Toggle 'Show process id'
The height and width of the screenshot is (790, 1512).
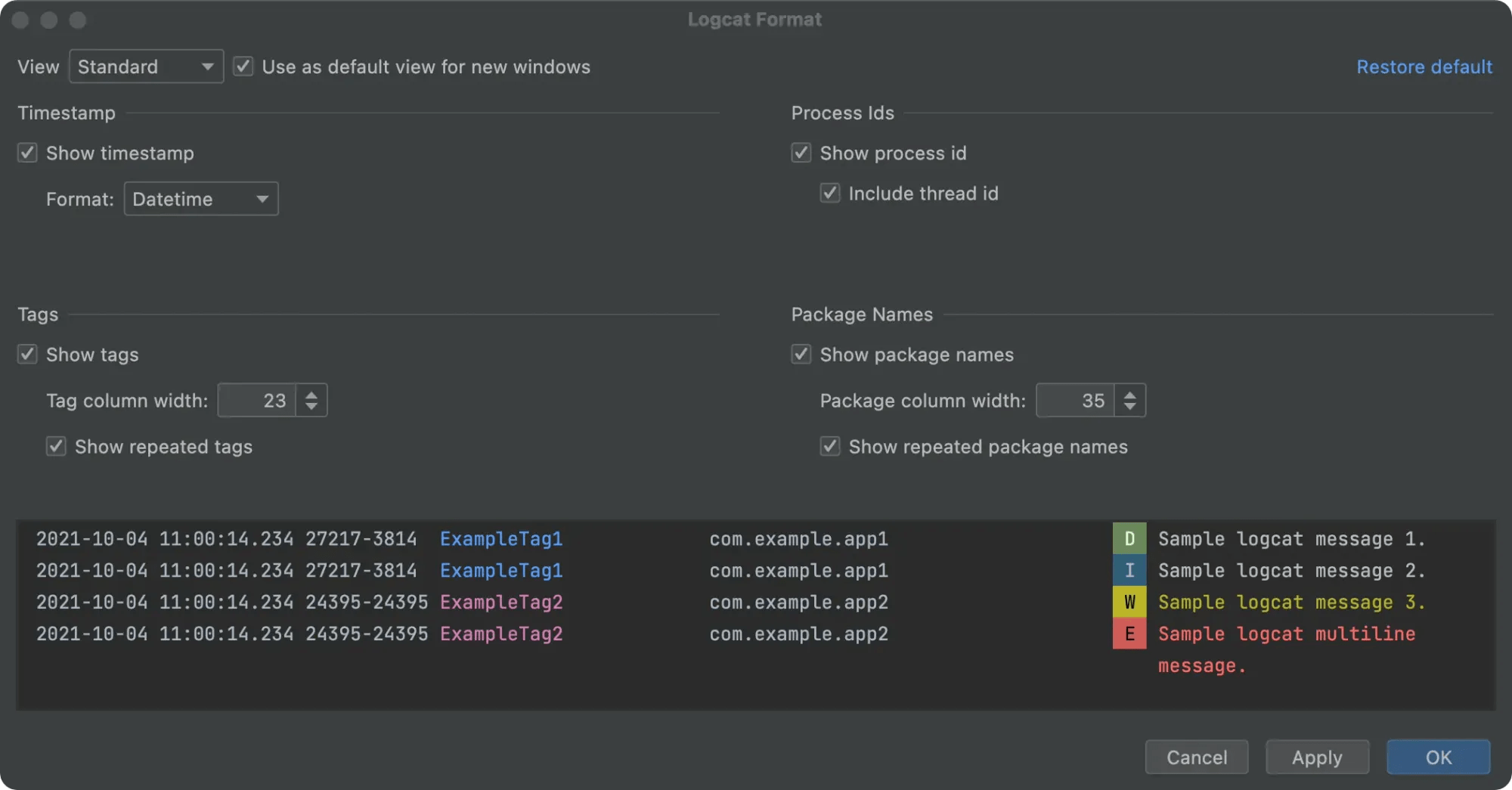point(801,153)
